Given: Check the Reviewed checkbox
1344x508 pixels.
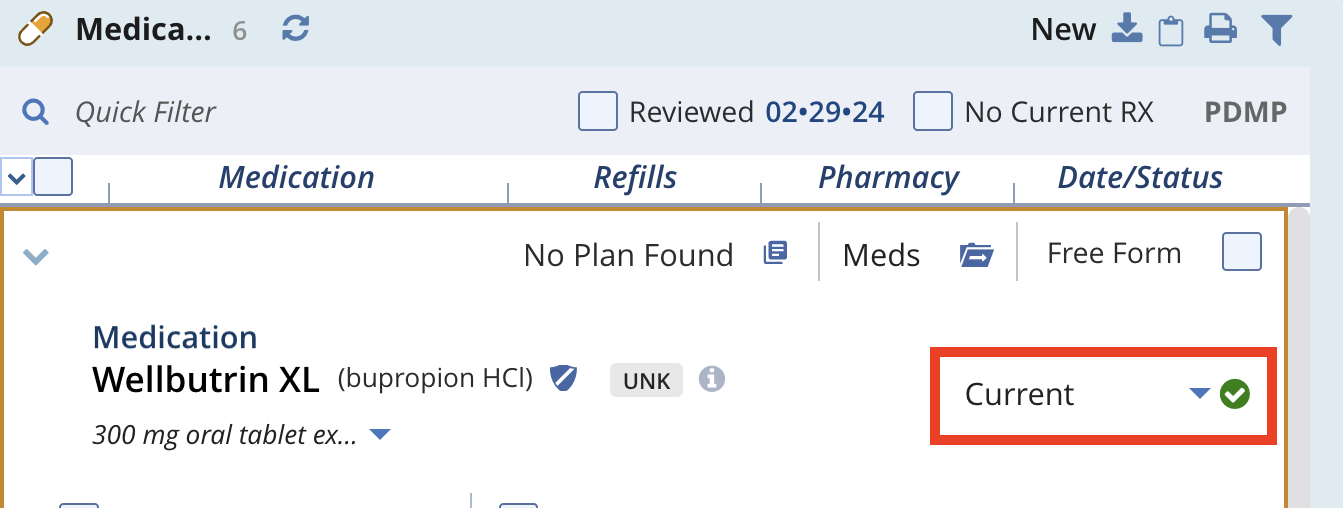Looking at the screenshot, I should pos(598,111).
